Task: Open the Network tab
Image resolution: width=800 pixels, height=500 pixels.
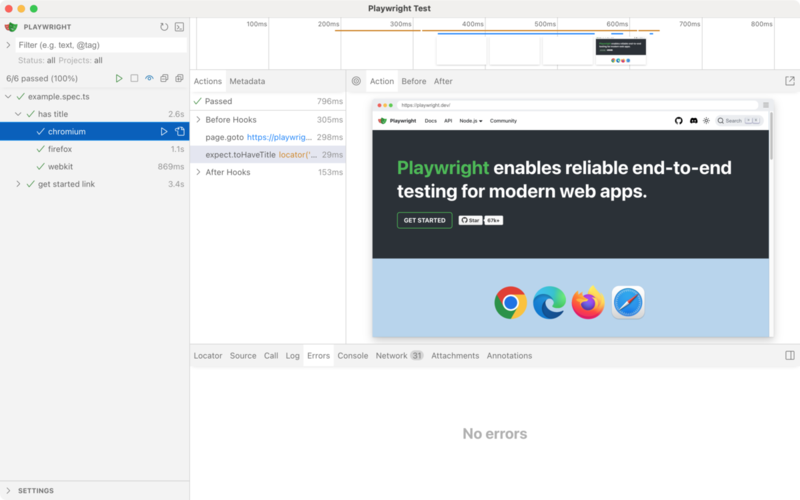Action: (399, 356)
